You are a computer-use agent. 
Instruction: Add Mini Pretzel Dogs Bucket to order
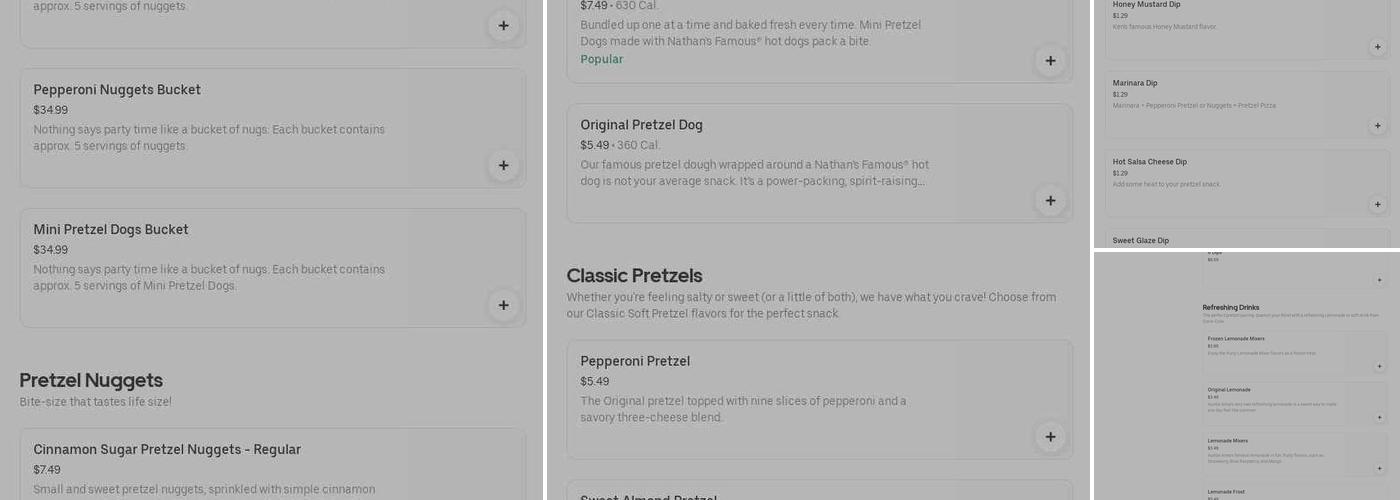point(503,306)
